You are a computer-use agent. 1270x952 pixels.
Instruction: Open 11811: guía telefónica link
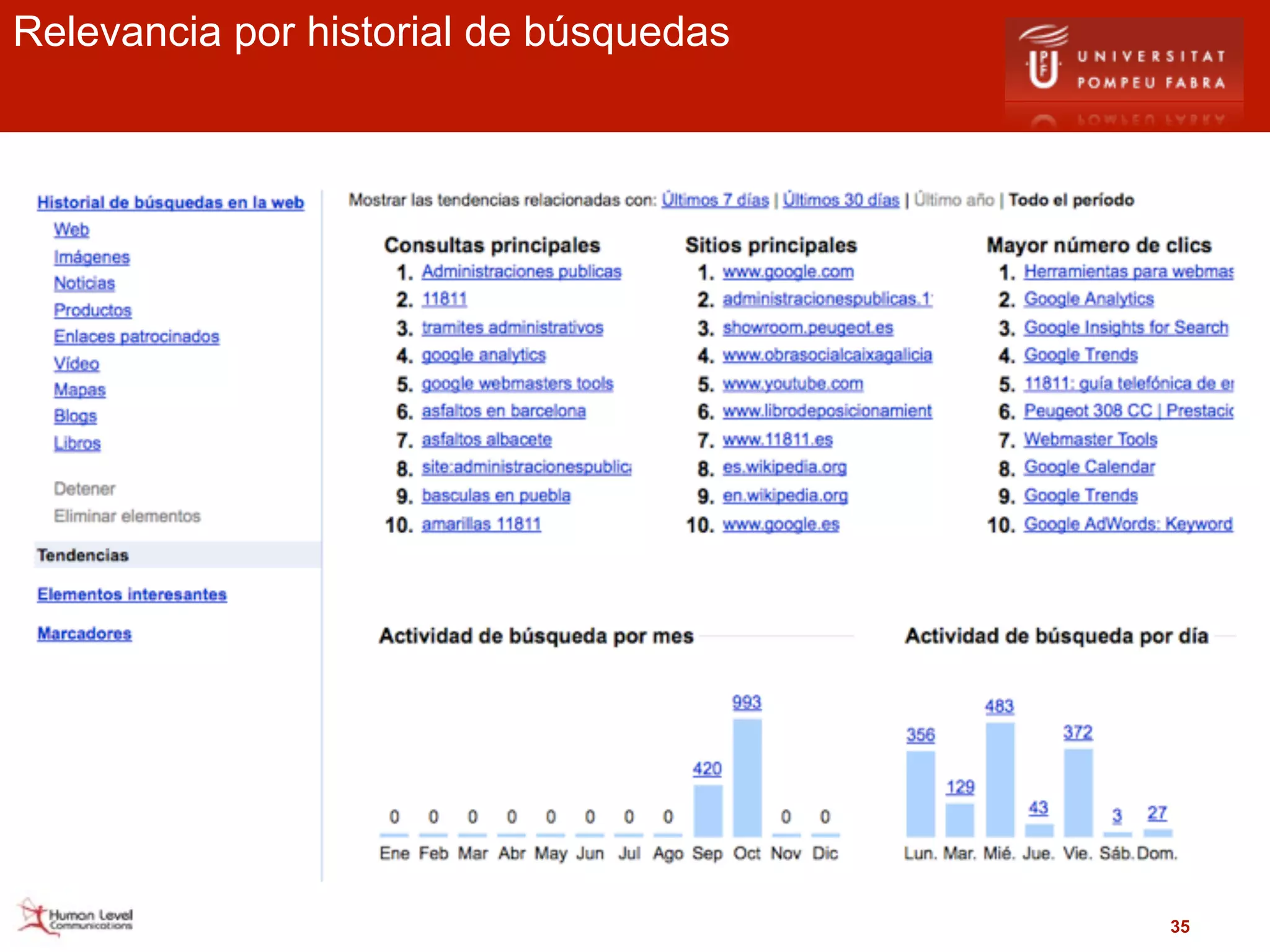[1129, 384]
